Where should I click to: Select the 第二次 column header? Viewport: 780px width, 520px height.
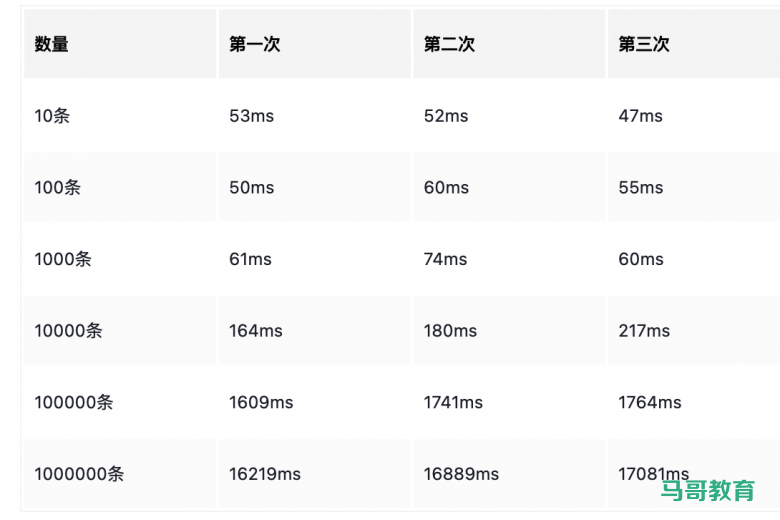(x=449, y=44)
